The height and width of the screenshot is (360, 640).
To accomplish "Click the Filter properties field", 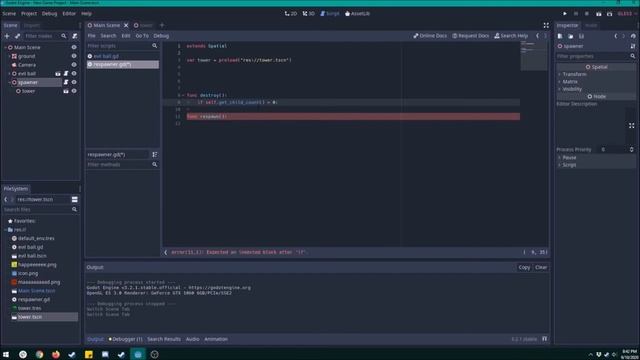I will tap(596, 56).
